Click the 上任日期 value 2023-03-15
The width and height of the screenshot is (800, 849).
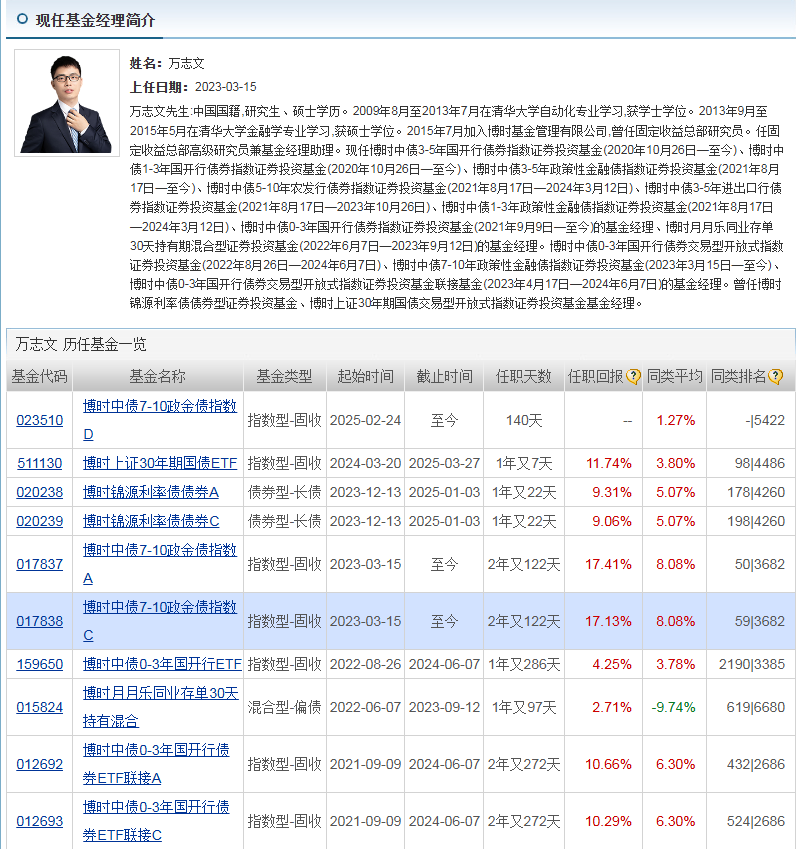[226, 87]
